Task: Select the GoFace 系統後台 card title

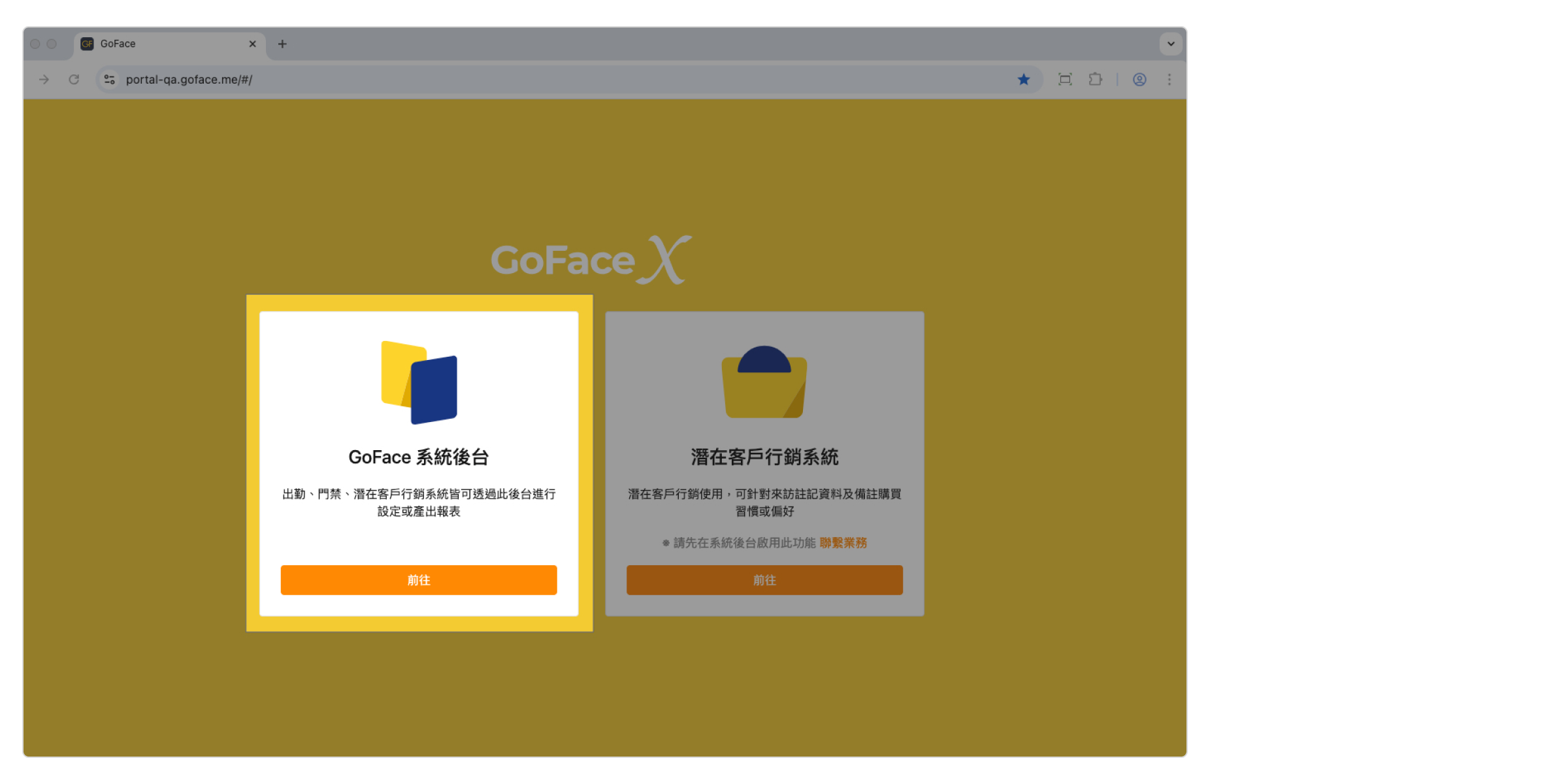Action: (x=419, y=457)
